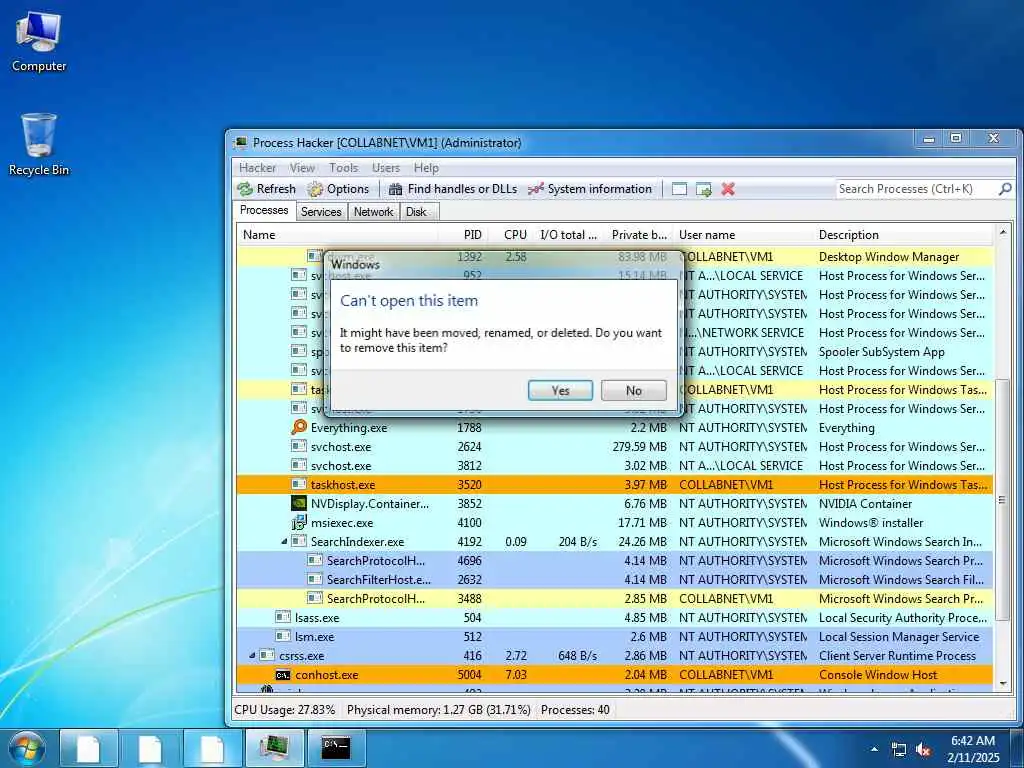Open Find handles or DLLs
The image size is (1024, 768).
pos(453,189)
